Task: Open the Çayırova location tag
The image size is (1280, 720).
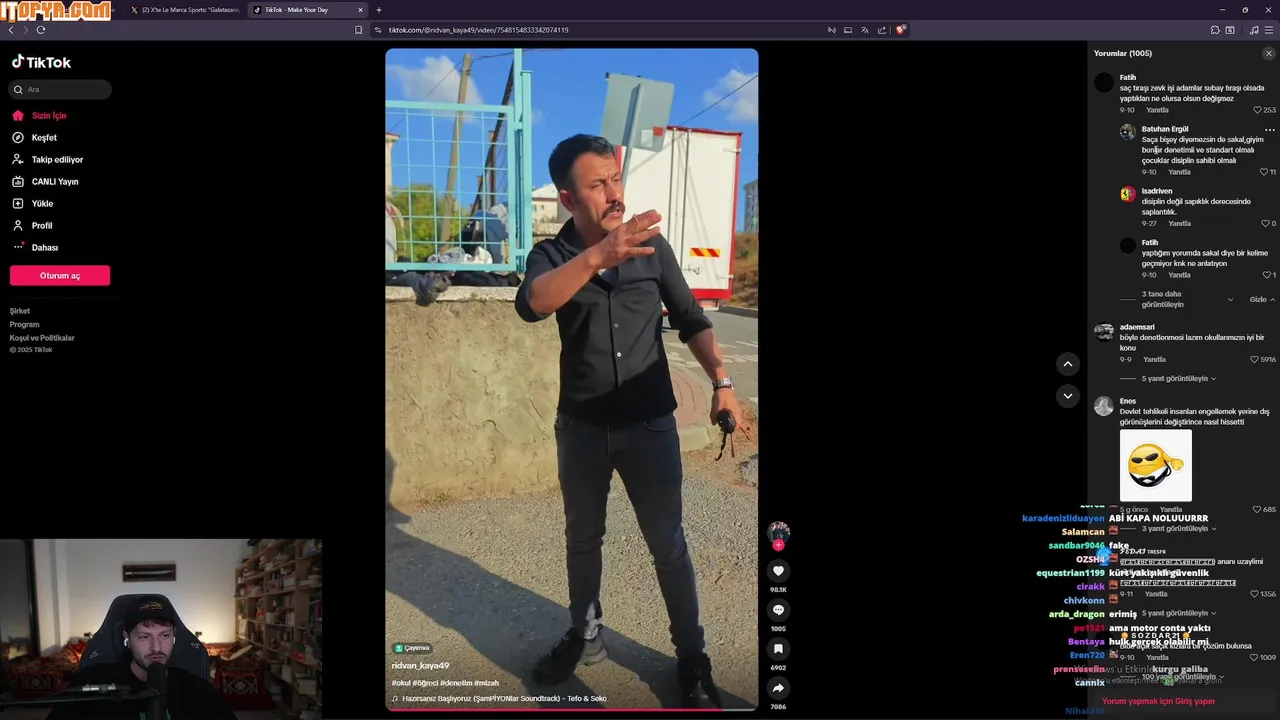Action: coord(411,648)
